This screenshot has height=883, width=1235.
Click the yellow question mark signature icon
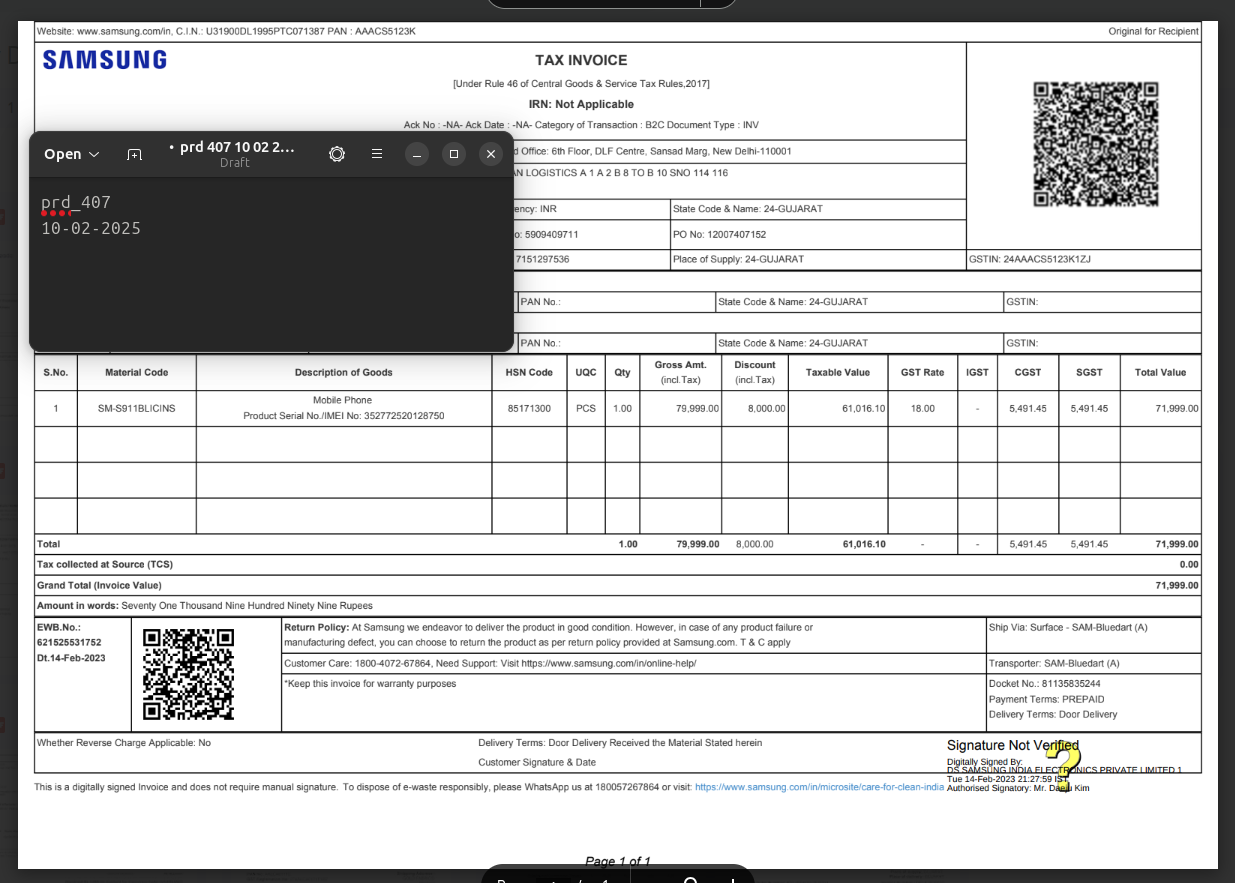pos(1064,762)
